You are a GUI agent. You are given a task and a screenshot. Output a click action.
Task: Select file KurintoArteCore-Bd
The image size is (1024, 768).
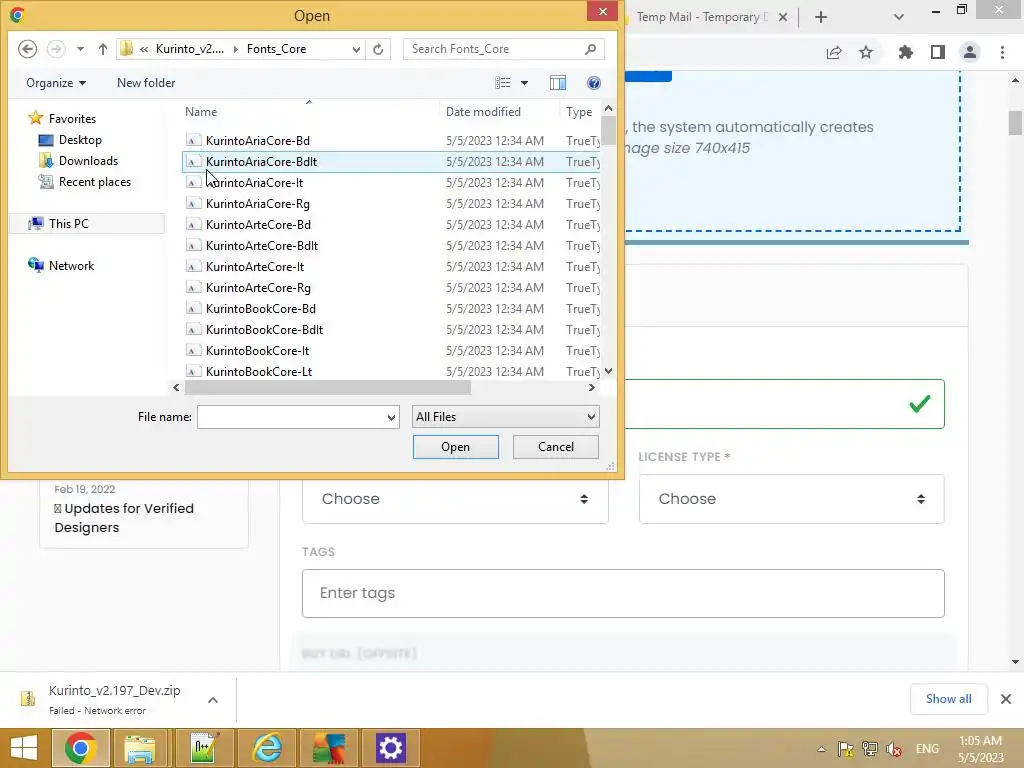[391, 225]
